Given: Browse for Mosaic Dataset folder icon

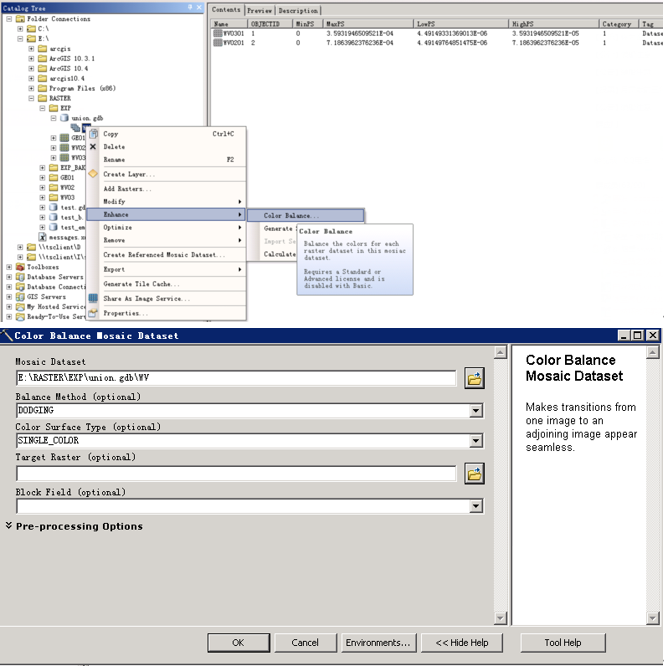Looking at the screenshot, I should [474, 378].
